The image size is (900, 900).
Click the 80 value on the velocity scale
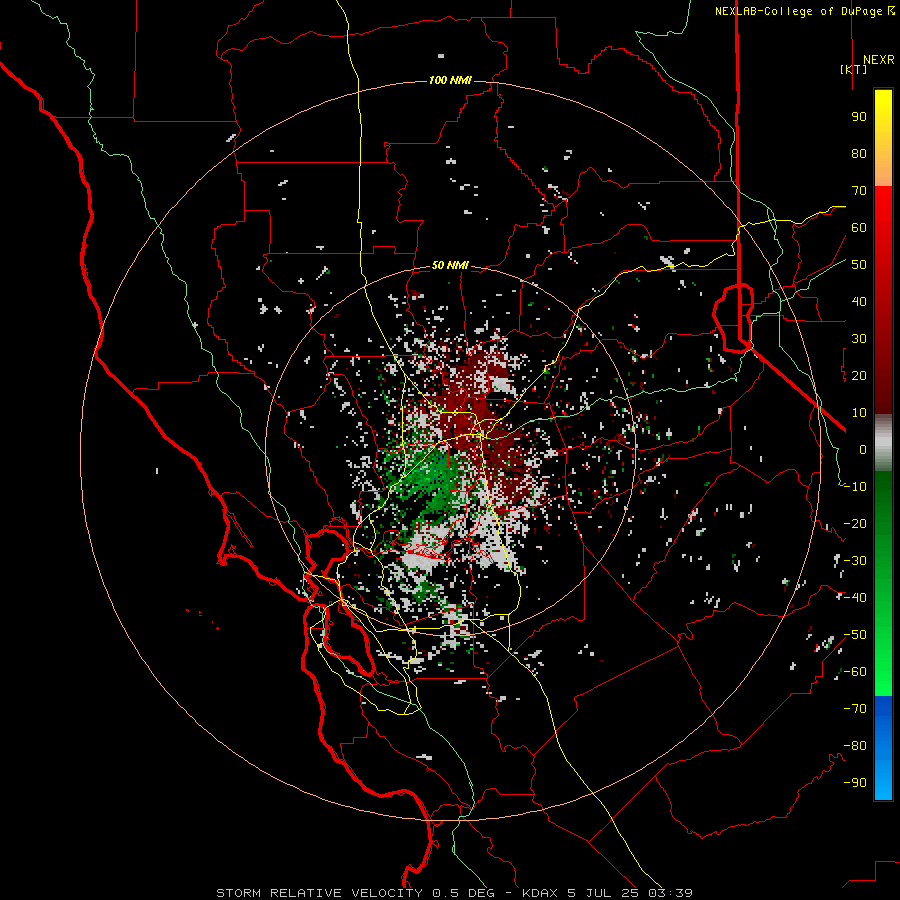pyautogui.click(x=859, y=154)
